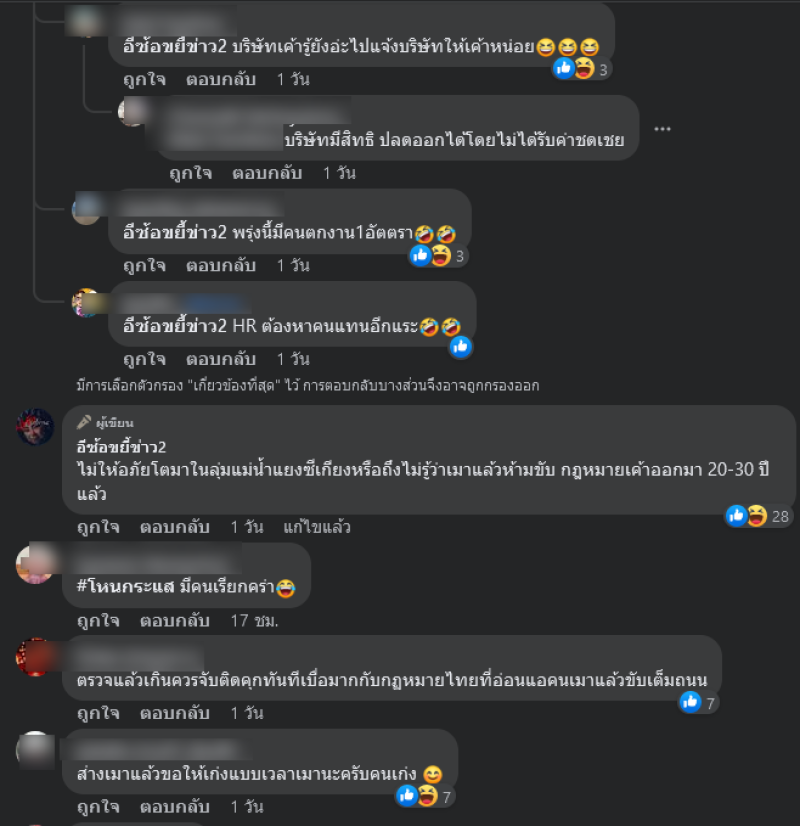Show the 7 likes on the ตรวจแล้วเกินควร comment
800x826 pixels.
coord(699,703)
